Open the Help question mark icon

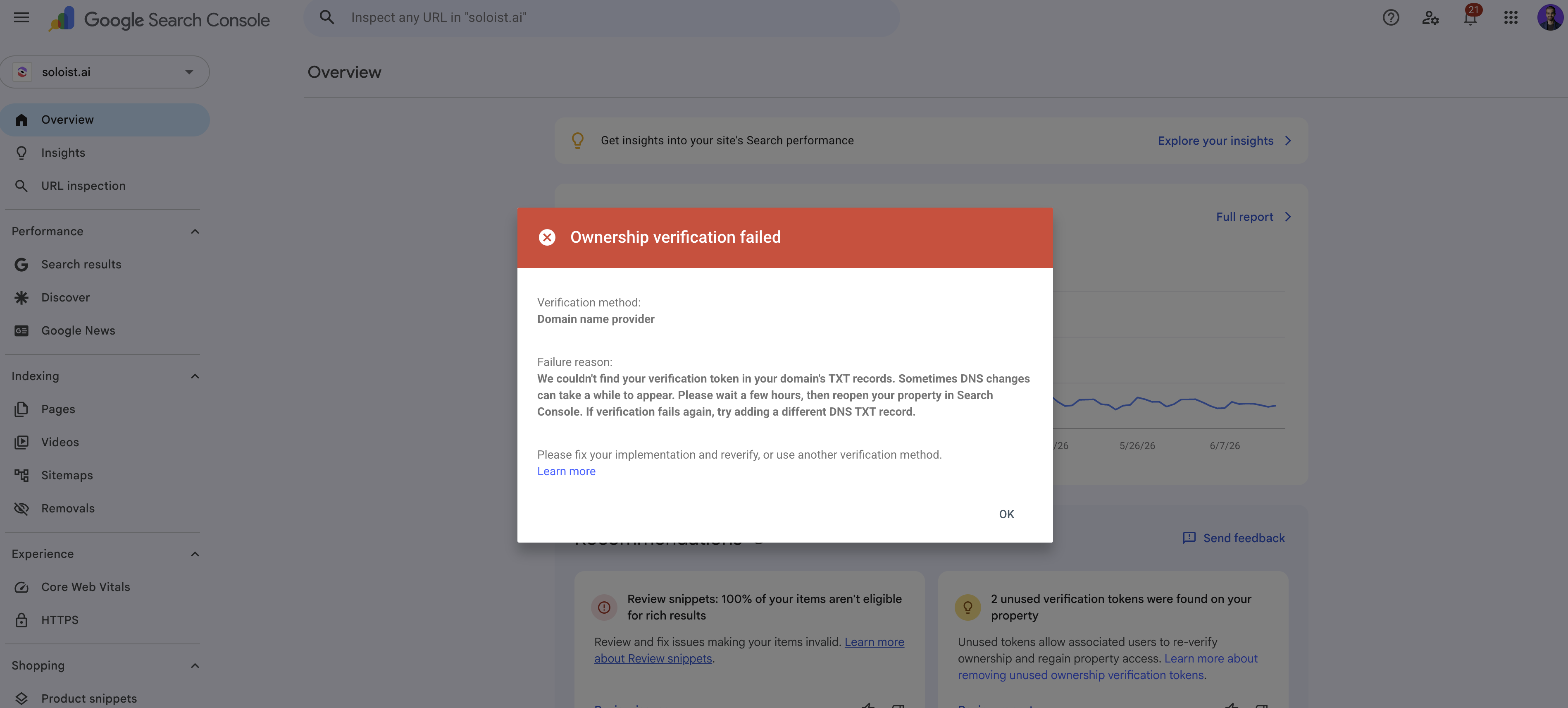1390,18
